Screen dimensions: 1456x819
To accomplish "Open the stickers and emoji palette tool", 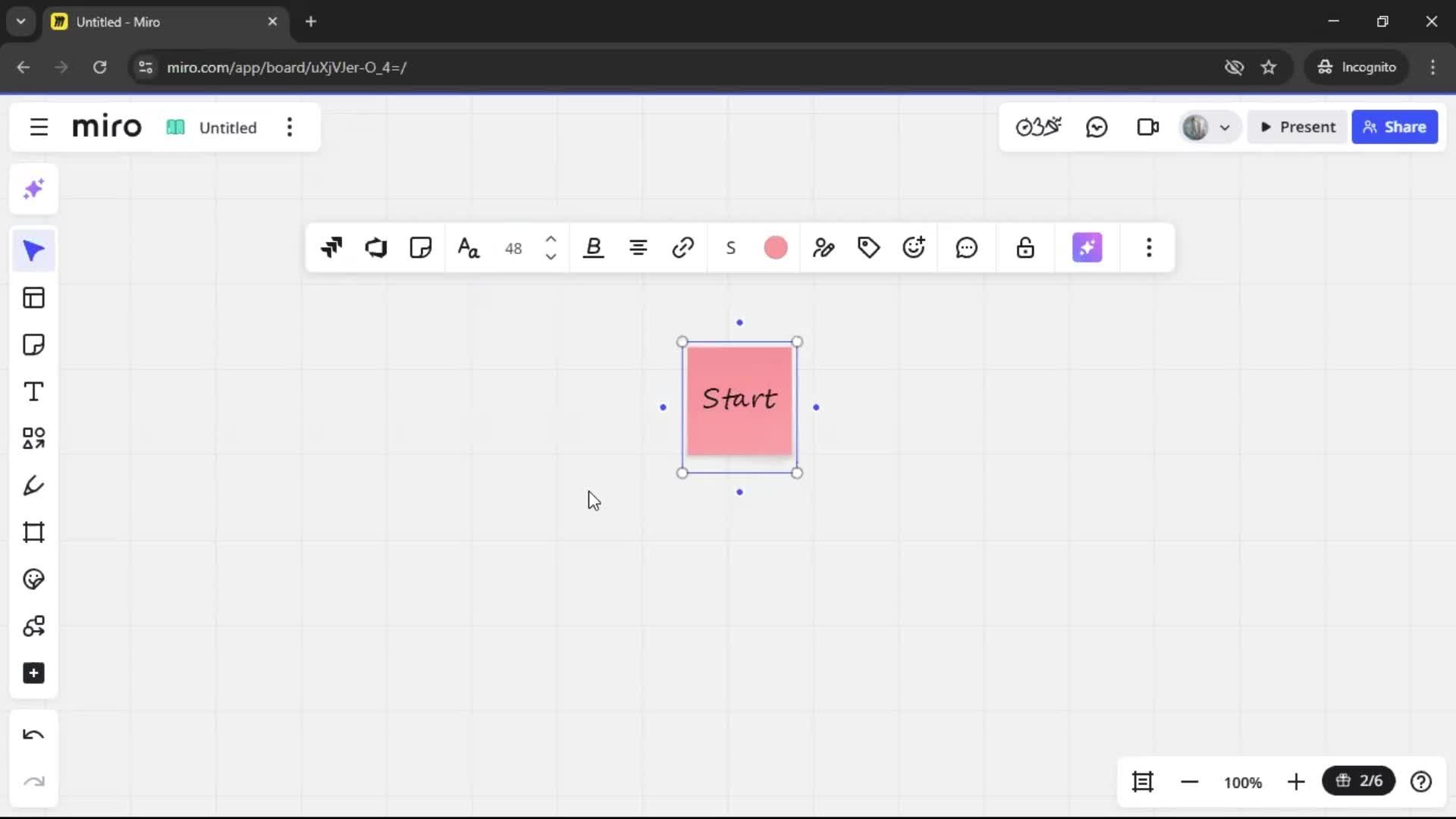I will tap(33, 579).
